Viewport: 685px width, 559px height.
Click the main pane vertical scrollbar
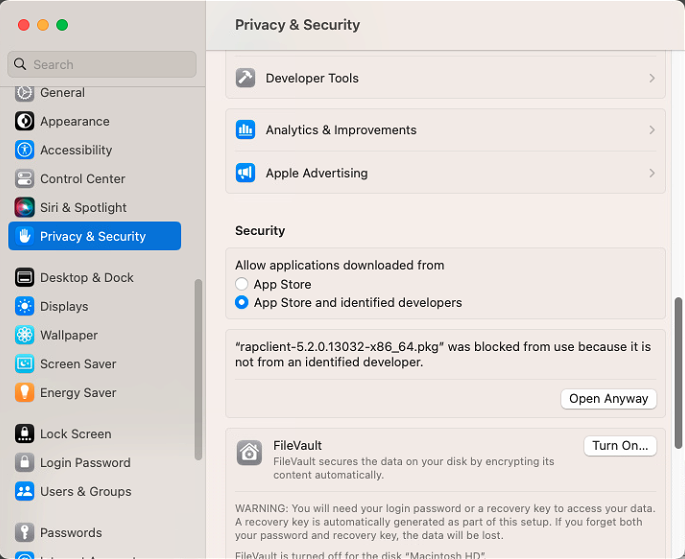pos(678,373)
